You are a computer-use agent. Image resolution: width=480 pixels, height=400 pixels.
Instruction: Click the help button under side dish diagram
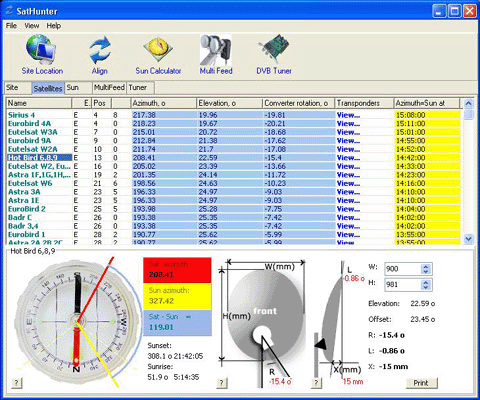317,382
